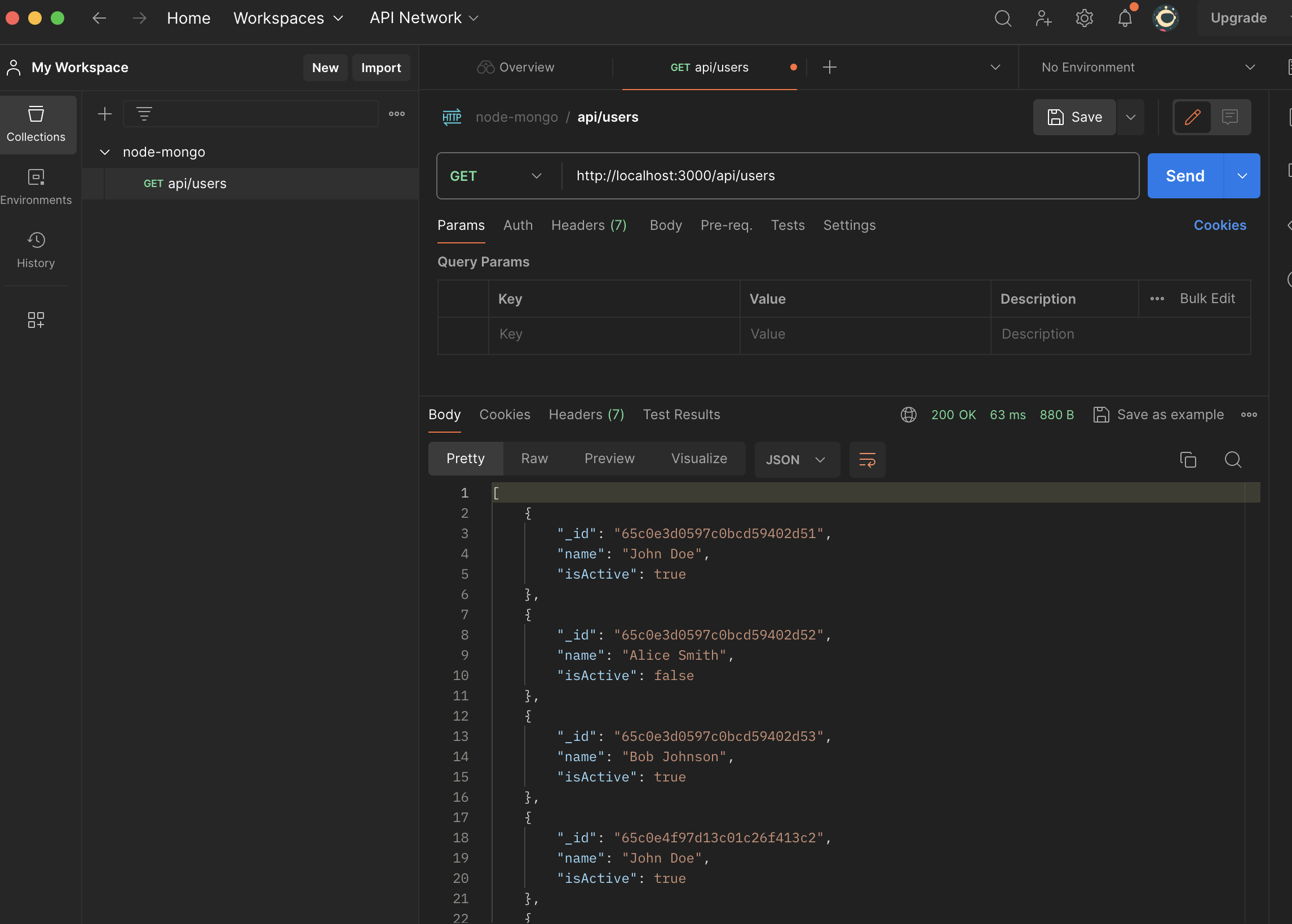
Task: Toggle line wrap in the response viewer
Action: click(x=867, y=459)
